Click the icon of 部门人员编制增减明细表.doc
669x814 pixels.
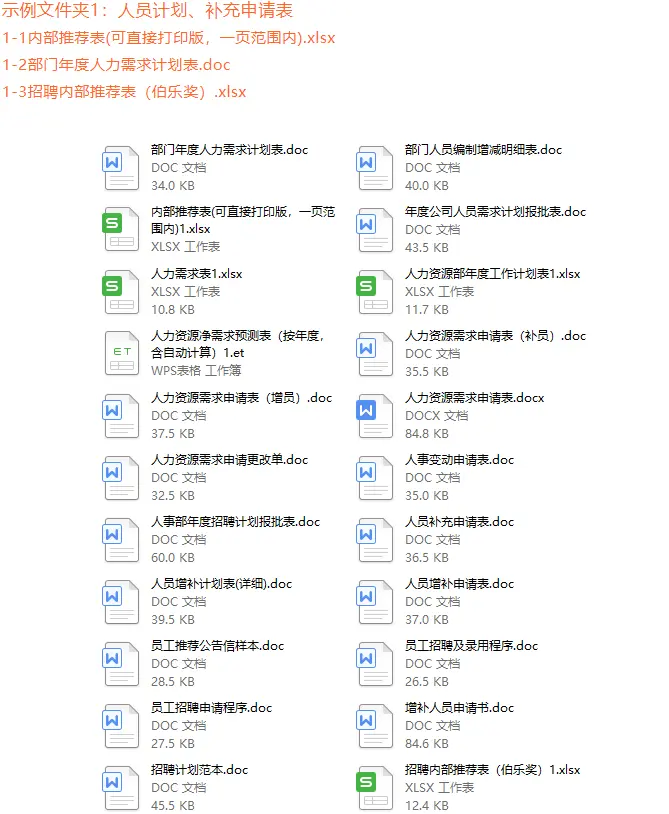click(x=374, y=167)
